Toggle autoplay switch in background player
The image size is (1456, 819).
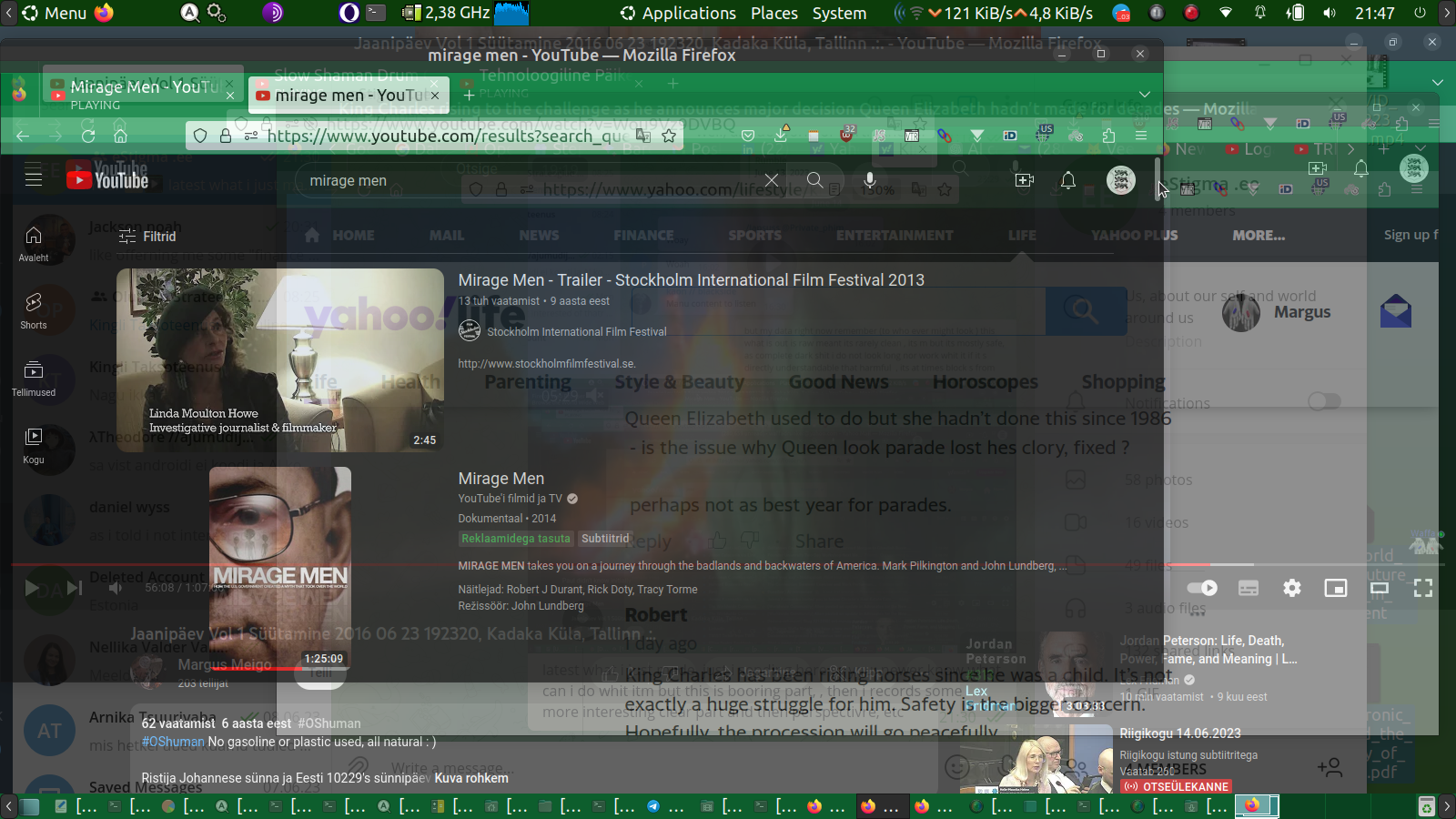(1202, 588)
